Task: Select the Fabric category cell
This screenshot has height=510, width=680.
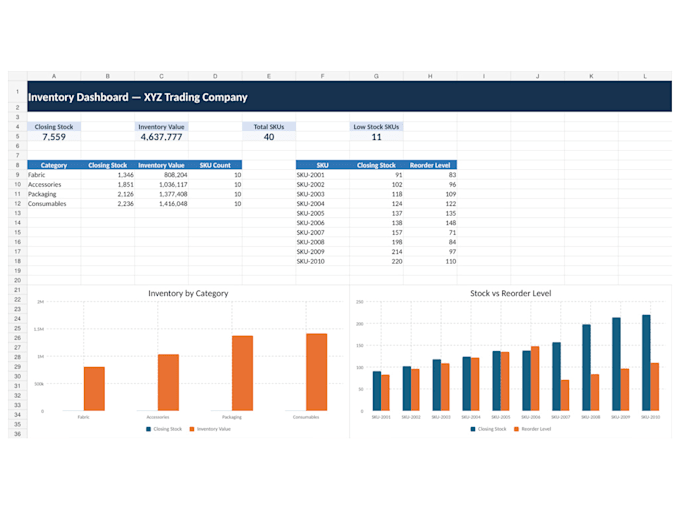Action: tap(54, 175)
